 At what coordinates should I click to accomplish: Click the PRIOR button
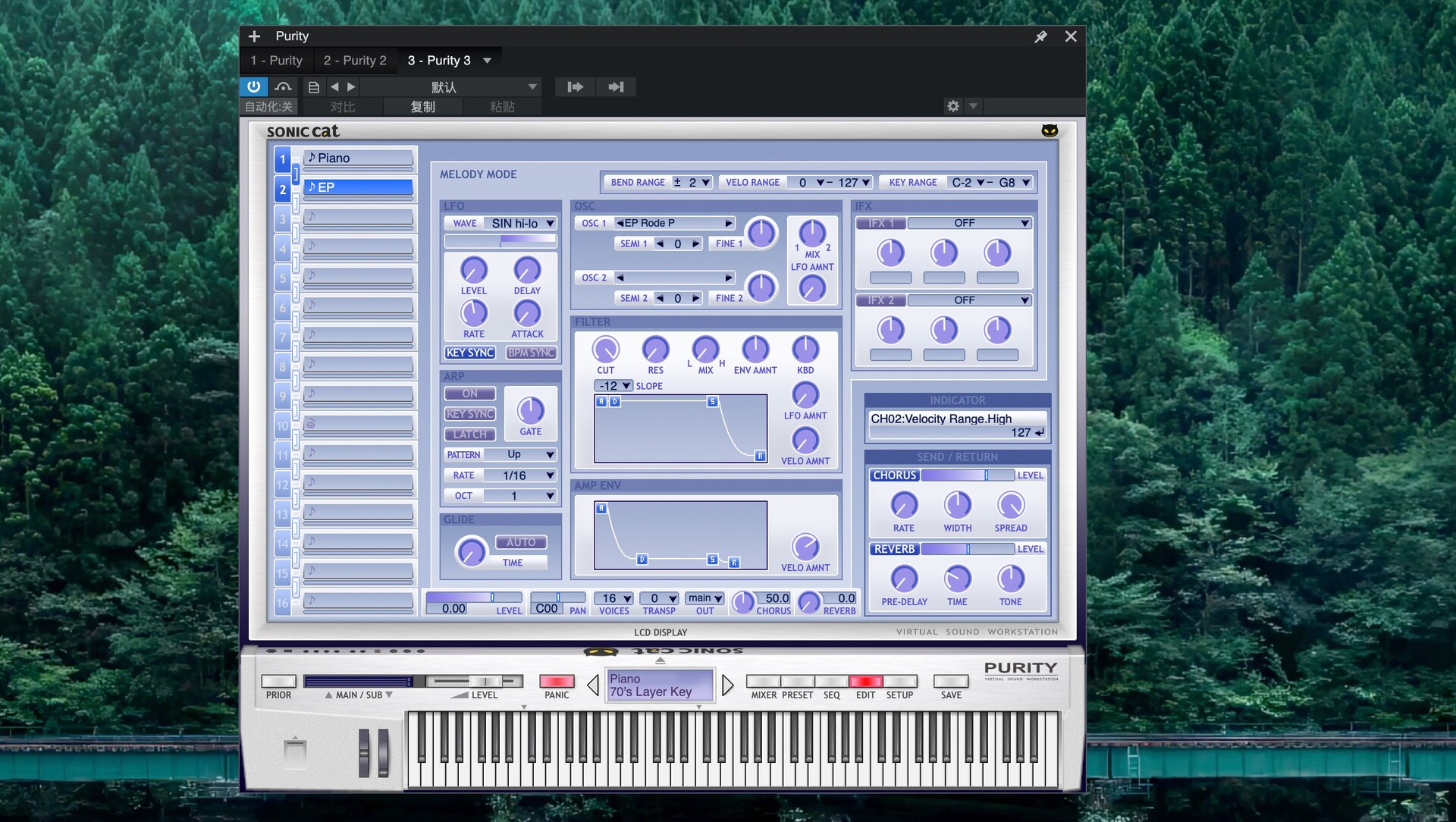[x=278, y=682]
